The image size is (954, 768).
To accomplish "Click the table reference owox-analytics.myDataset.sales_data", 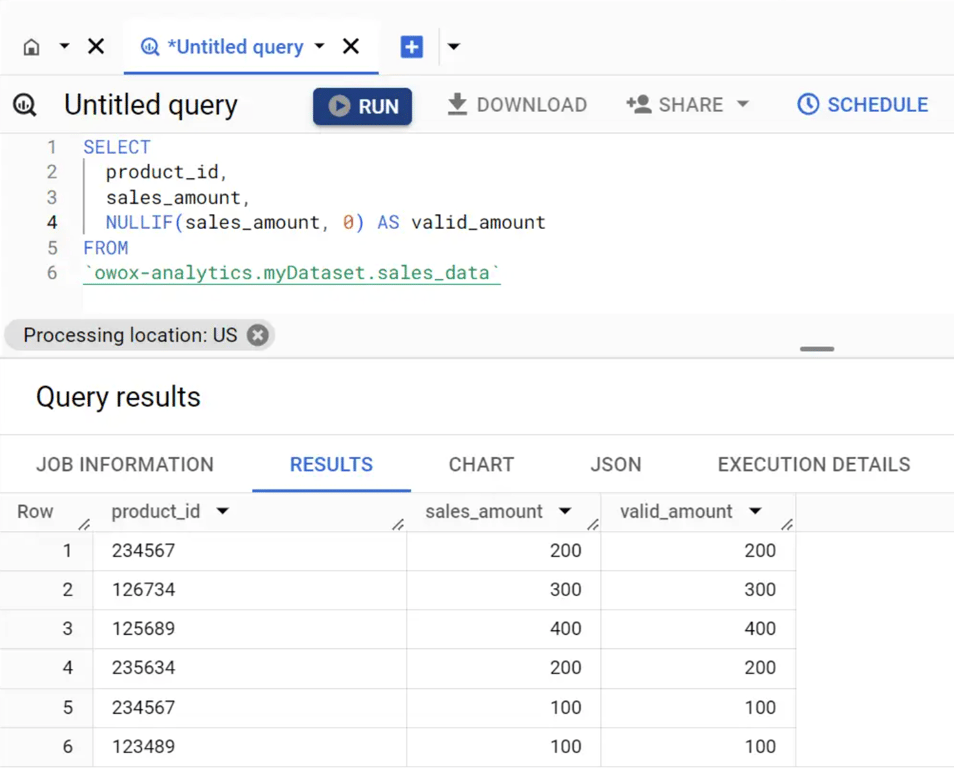I will pyautogui.click(x=292, y=273).
